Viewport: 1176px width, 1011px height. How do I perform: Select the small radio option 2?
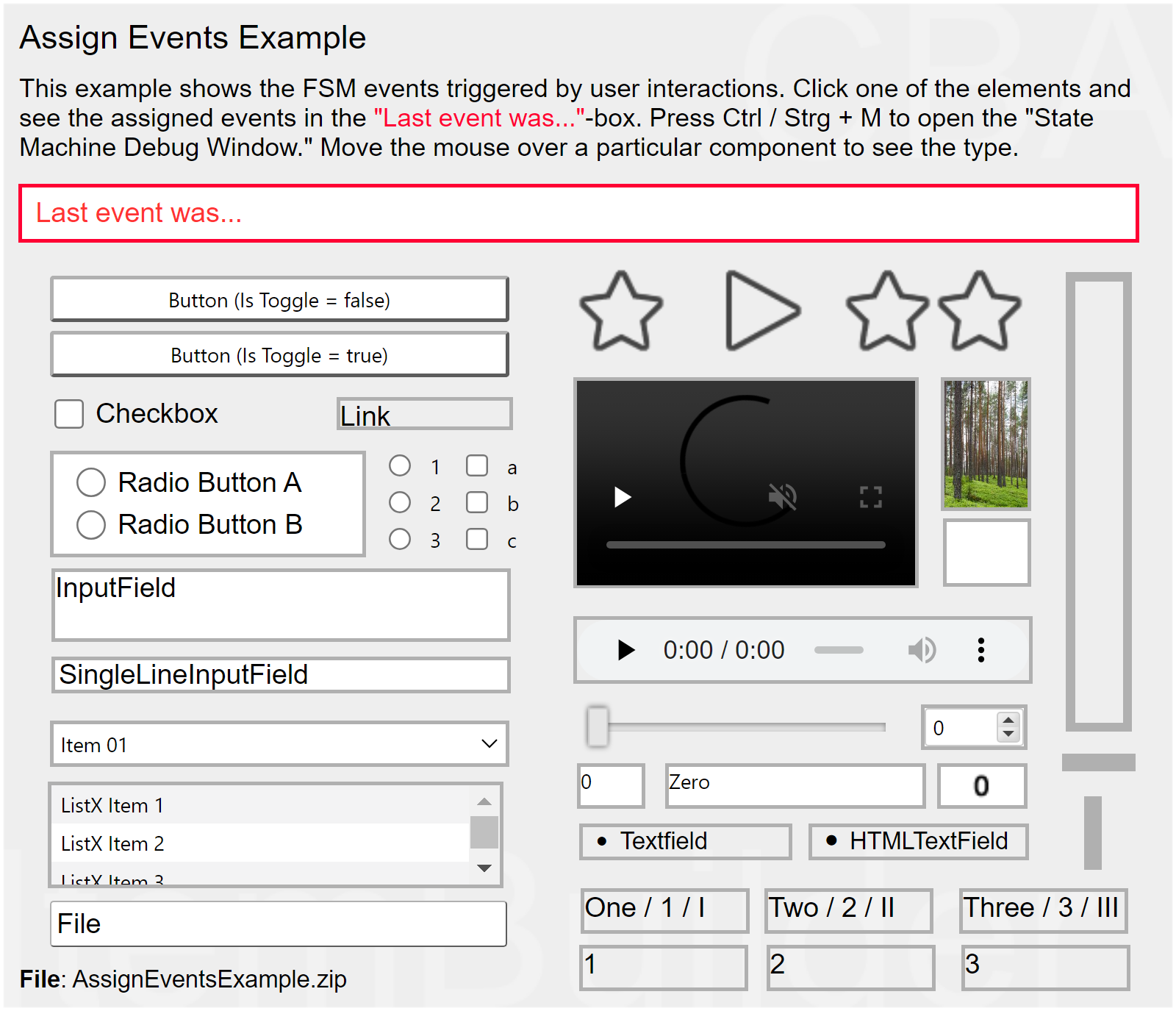[400, 503]
